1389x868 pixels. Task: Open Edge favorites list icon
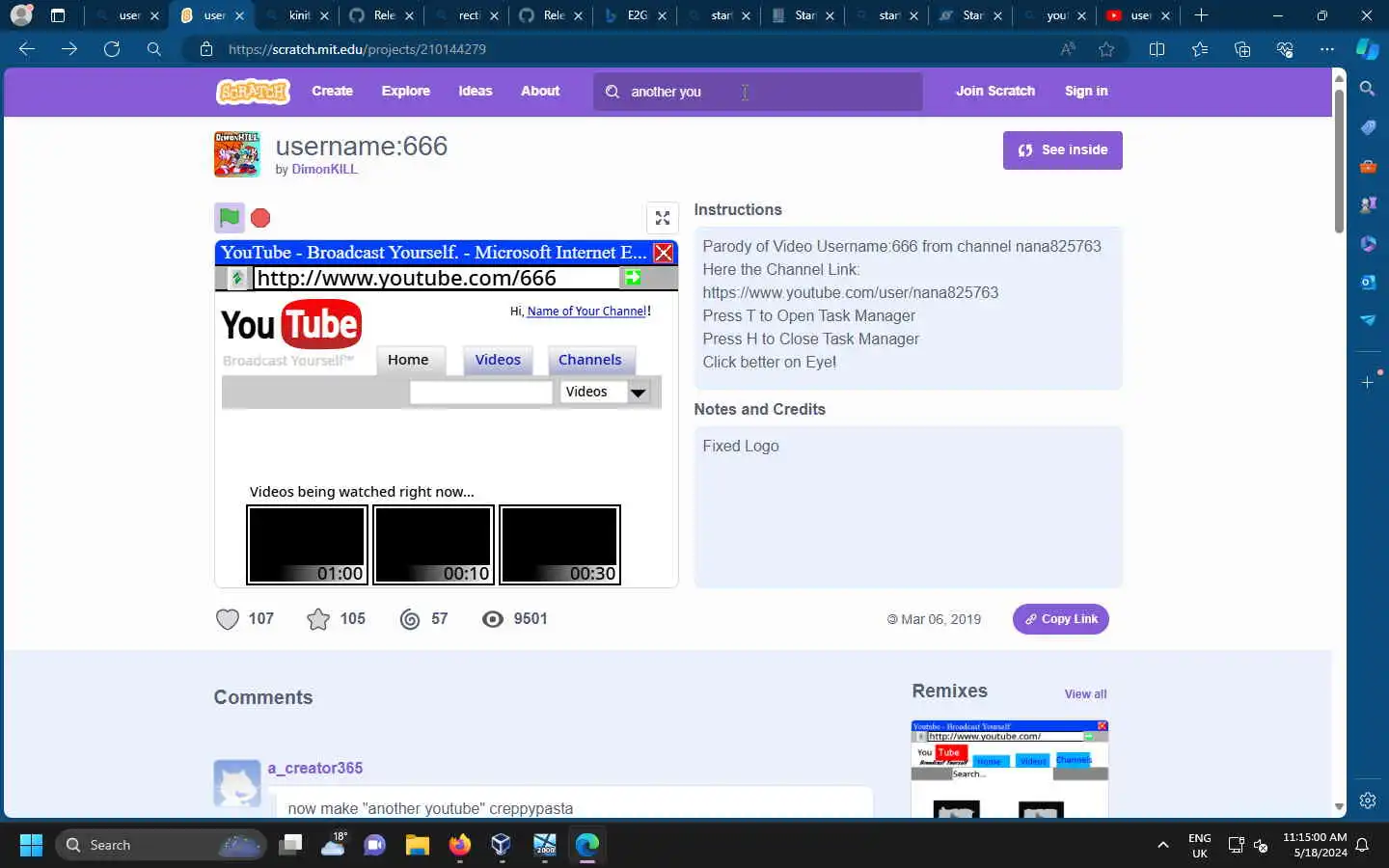point(1200,49)
